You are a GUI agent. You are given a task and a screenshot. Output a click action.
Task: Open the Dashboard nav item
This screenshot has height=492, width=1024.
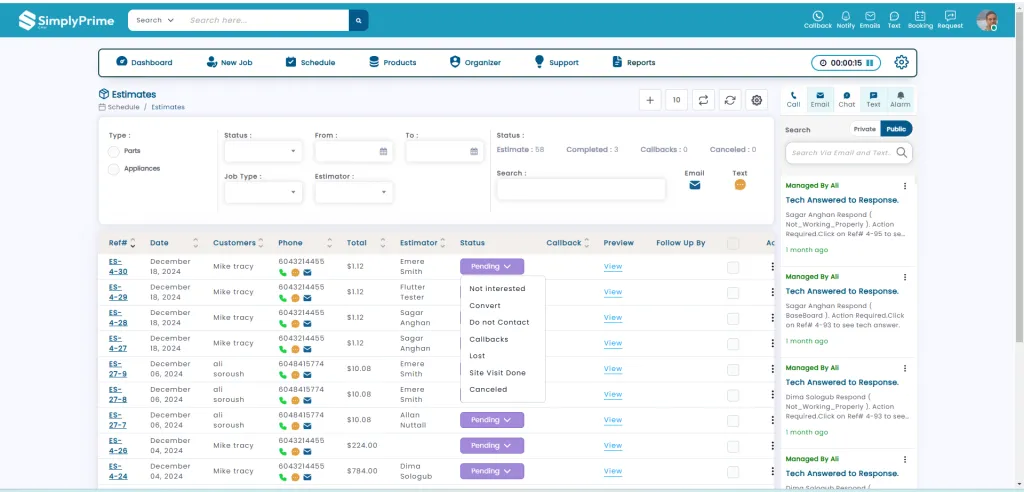point(144,63)
